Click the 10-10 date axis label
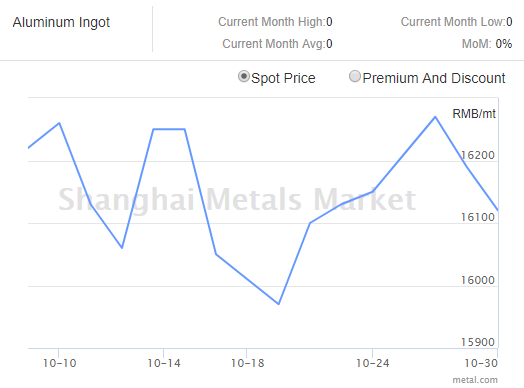Image resolution: width=524 pixels, height=388 pixels. click(x=60, y=363)
